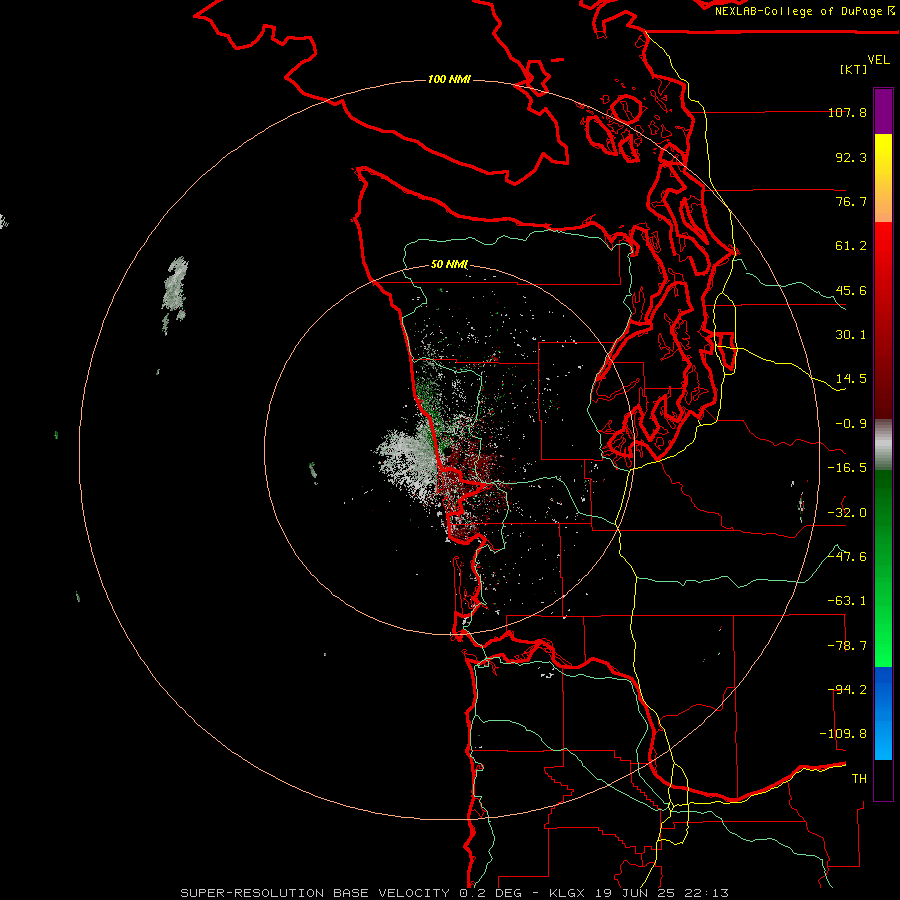This screenshot has height=900, width=900.
Task: Click the gray near-zero color bar segment
Action: [x=883, y=445]
